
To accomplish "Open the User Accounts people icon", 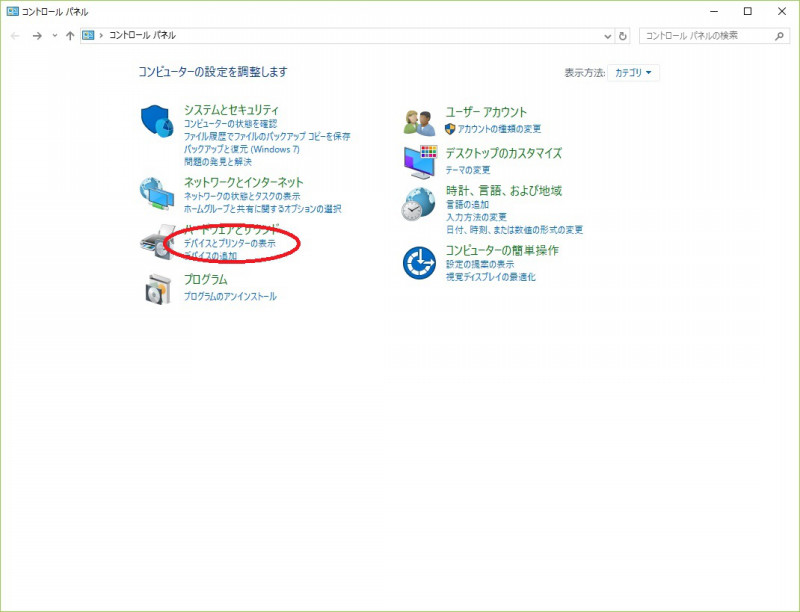I will click(419, 122).
